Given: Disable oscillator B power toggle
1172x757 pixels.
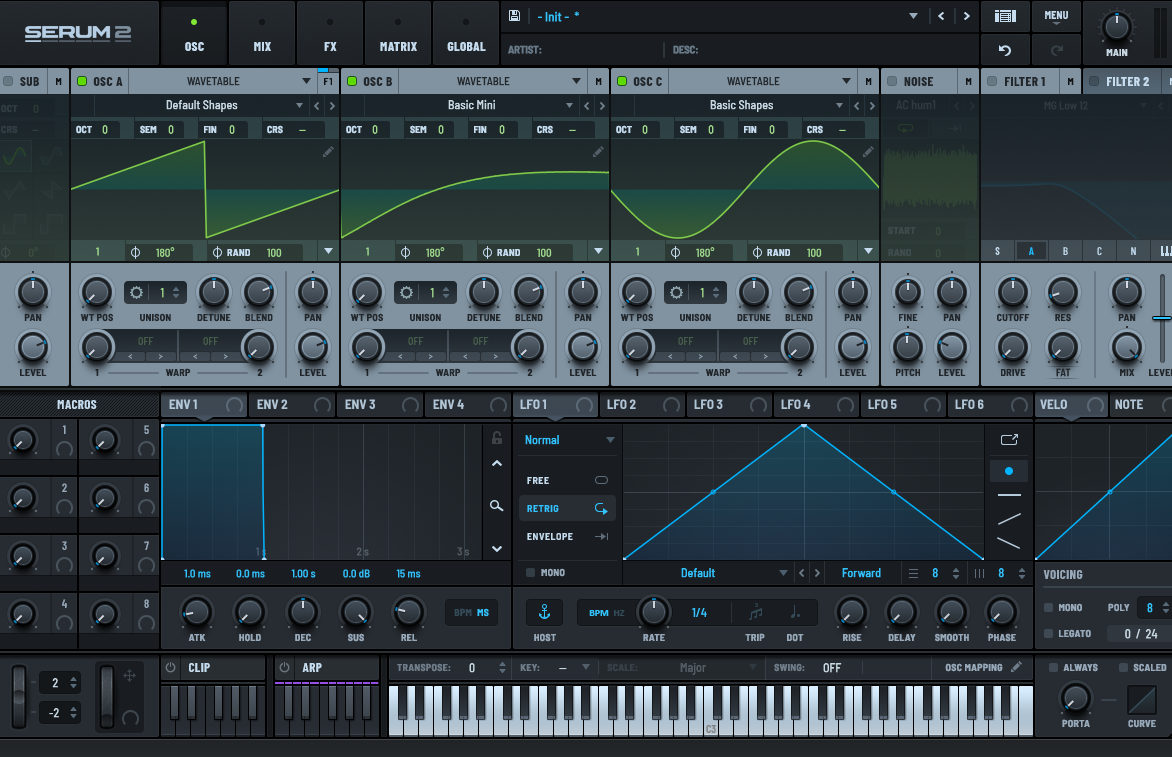Looking at the screenshot, I should (352, 81).
